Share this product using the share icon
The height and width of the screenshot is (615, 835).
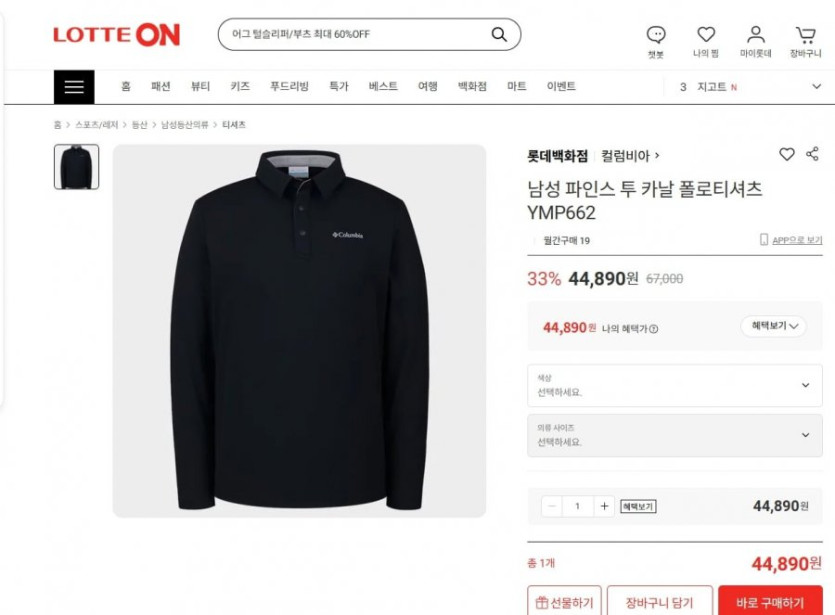tap(812, 154)
